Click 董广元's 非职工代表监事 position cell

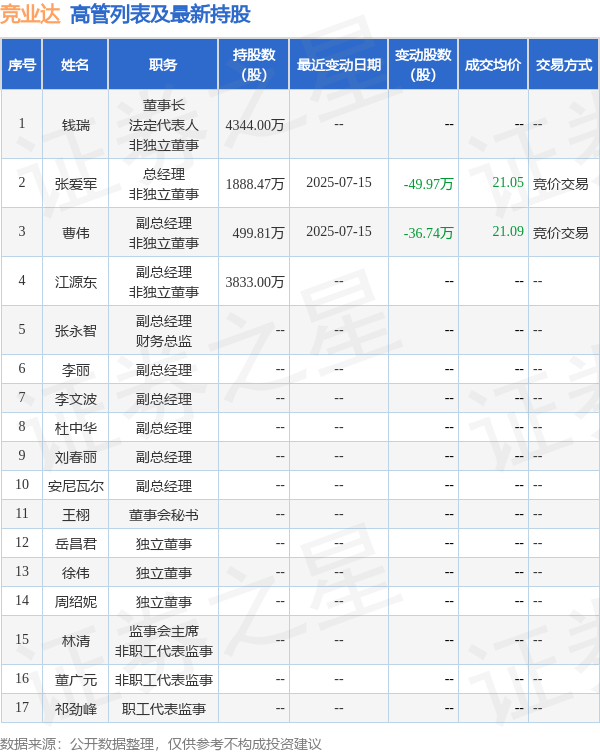click(x=163, y=680)
